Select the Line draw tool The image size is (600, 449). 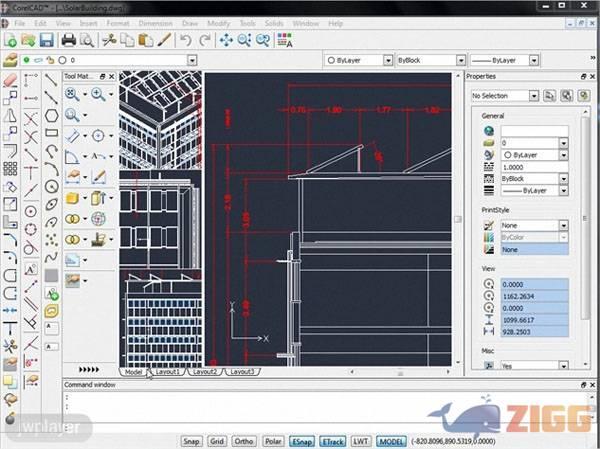coord(51,80)
